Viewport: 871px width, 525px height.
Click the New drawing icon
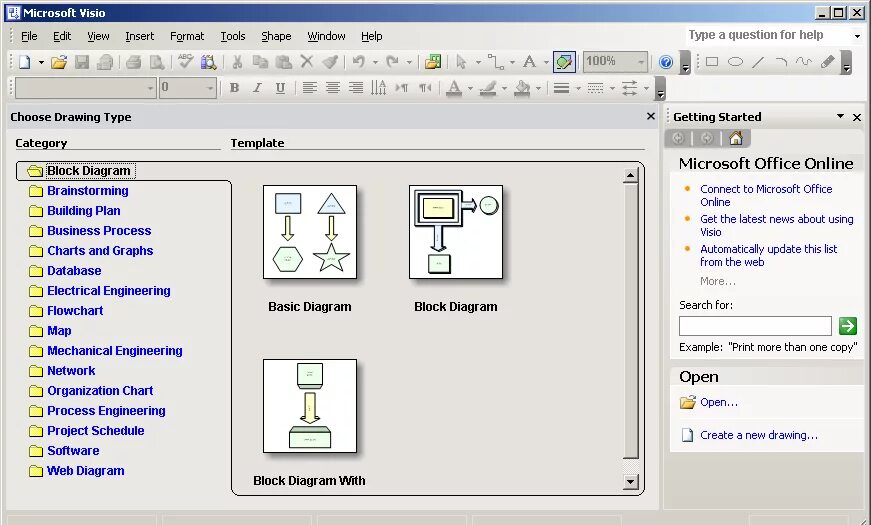[x=24, y=62]
